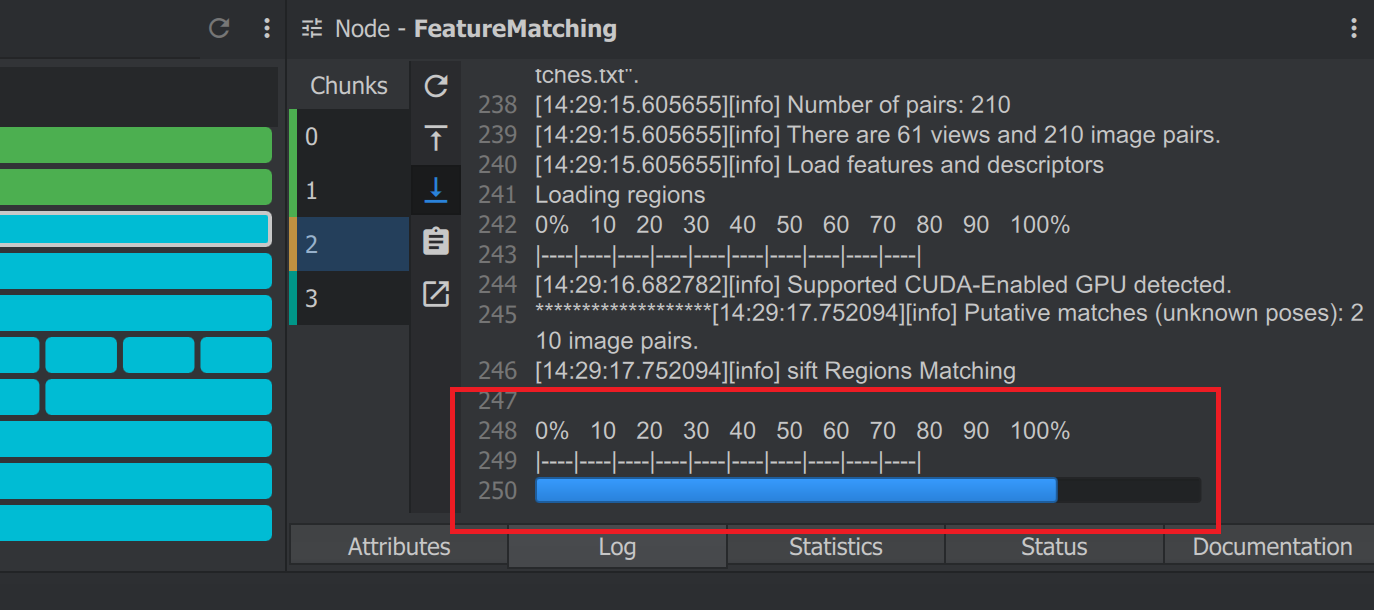The height and width of the screenshot is (610, 1374).
Task: Select the highlighted cyan node in the graph
Action: 135,228
